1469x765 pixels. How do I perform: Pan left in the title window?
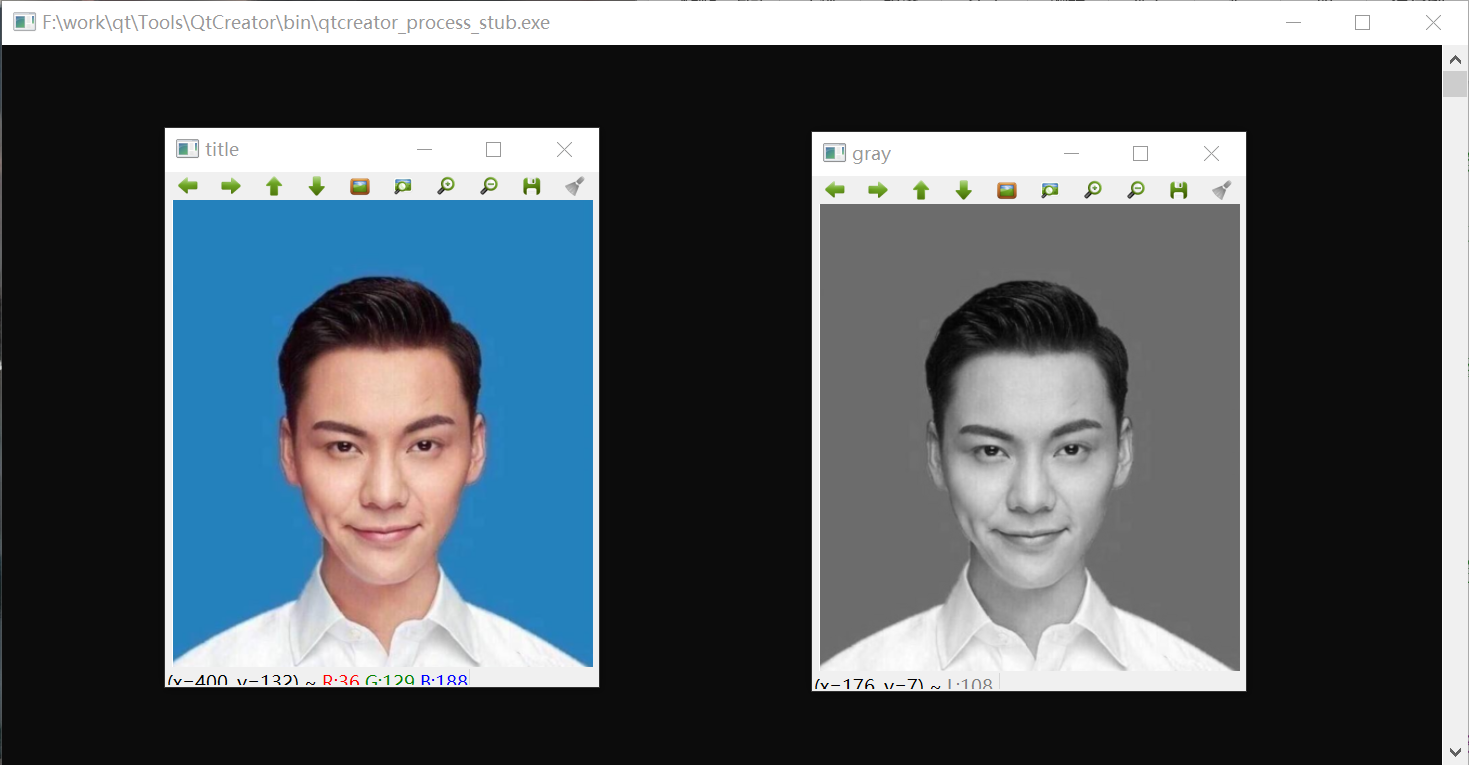(188, 186)
